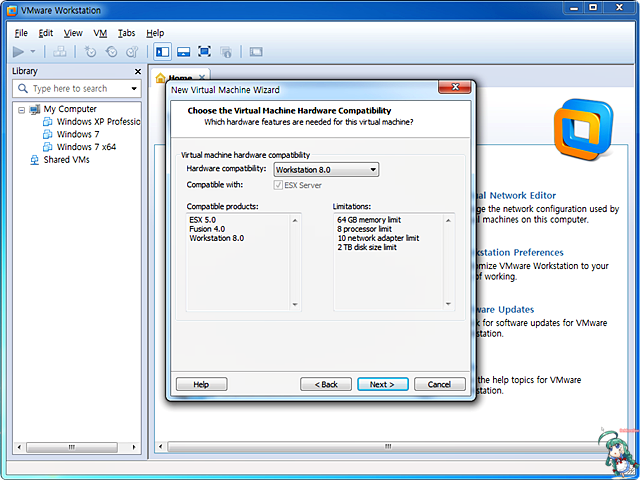The width and height of the screenshot is (640, 480).
Task: Click the Take Snapshot toolbar icon
Action: click(x=90, y=51)
